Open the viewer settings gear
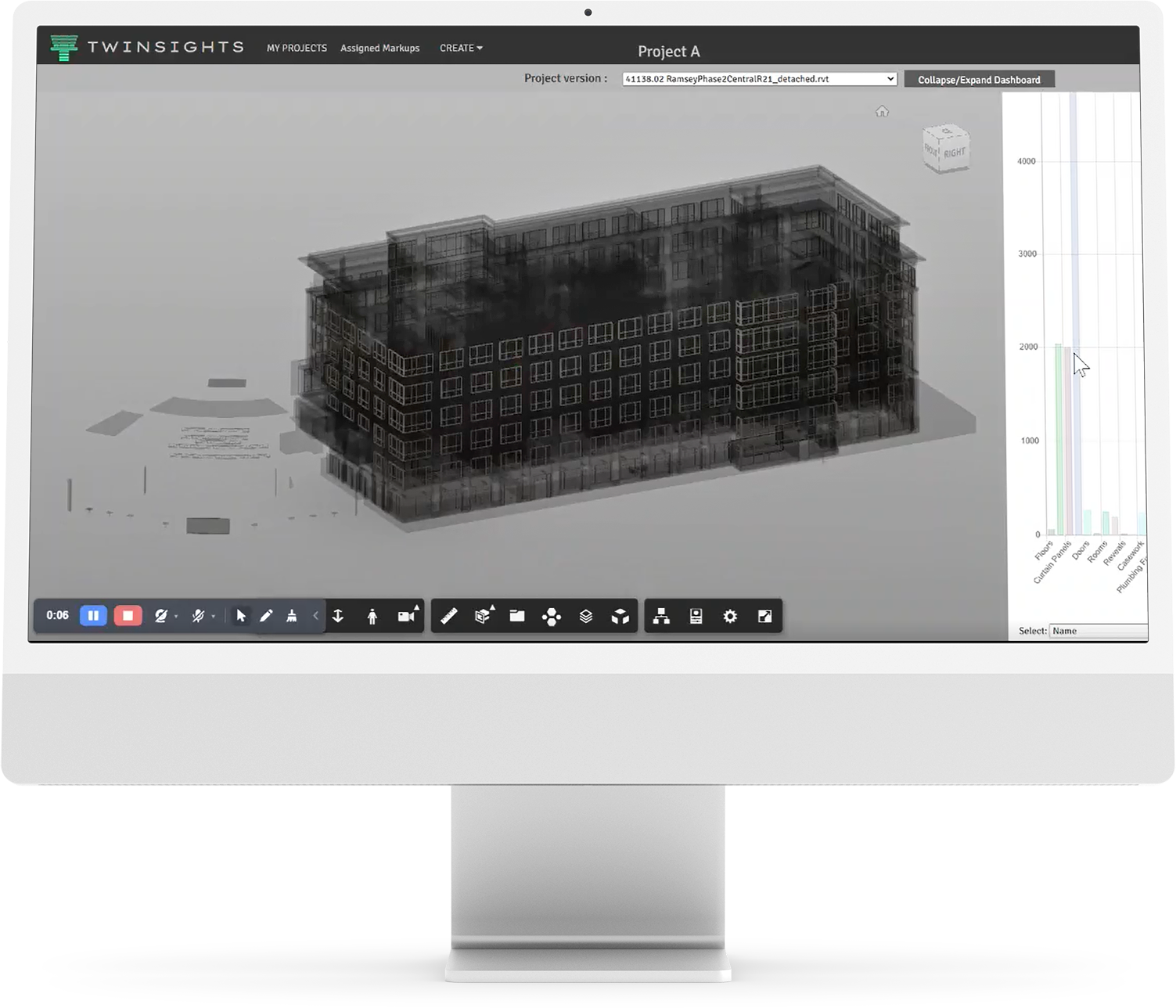 coord(730,617)
